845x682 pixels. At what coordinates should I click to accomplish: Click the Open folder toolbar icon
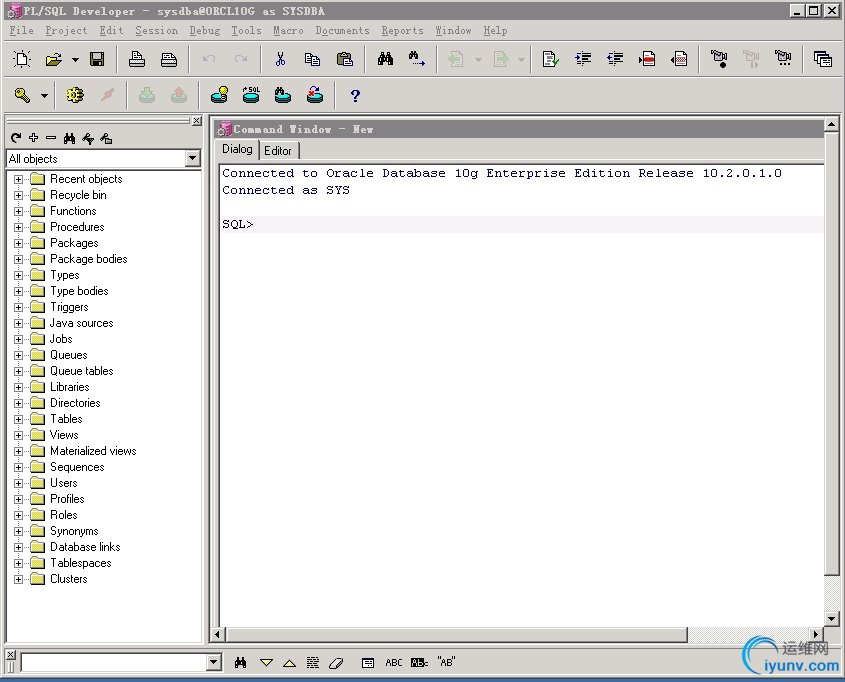click(53, 59)
